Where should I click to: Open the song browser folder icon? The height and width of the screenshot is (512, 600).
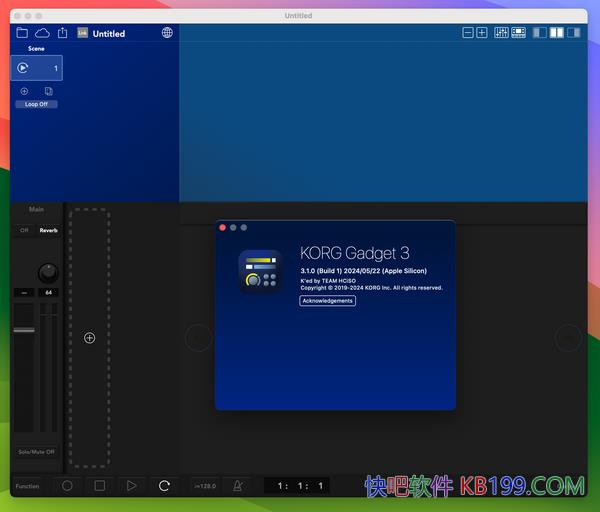(x=22, y=33)
